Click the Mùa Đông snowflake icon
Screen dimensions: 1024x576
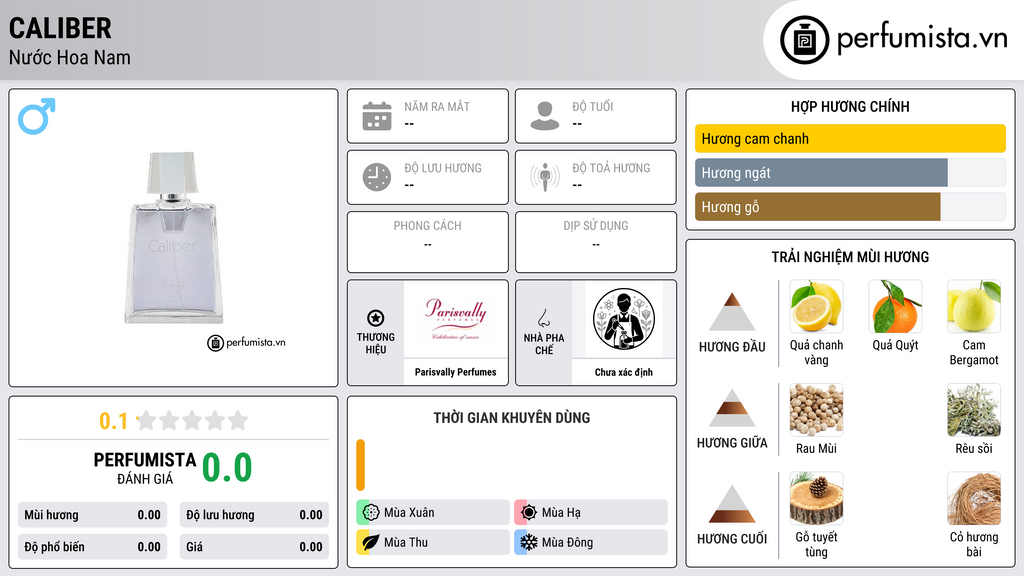[x=529, y=542]
